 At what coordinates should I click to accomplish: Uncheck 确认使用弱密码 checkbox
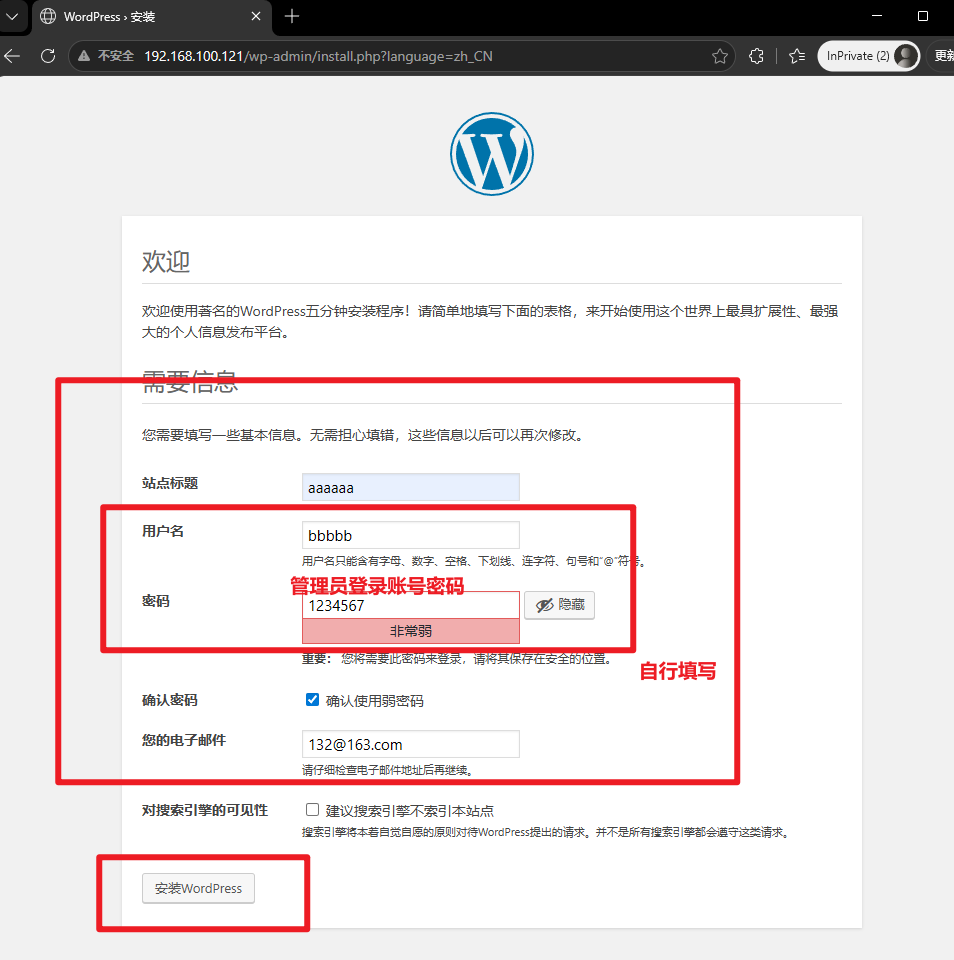click(312, 699)
